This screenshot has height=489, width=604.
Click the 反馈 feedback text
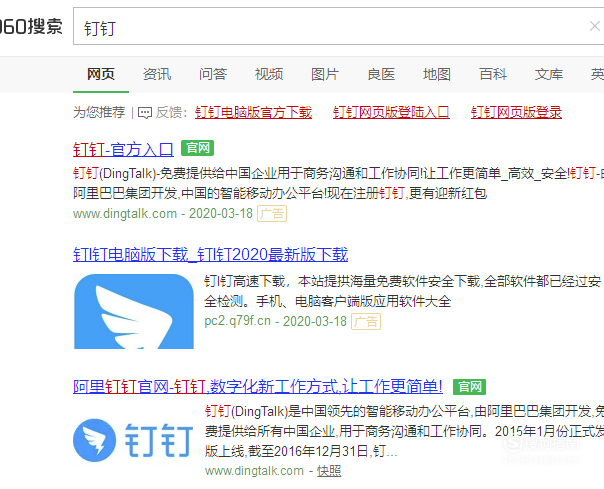click(169, 112)
